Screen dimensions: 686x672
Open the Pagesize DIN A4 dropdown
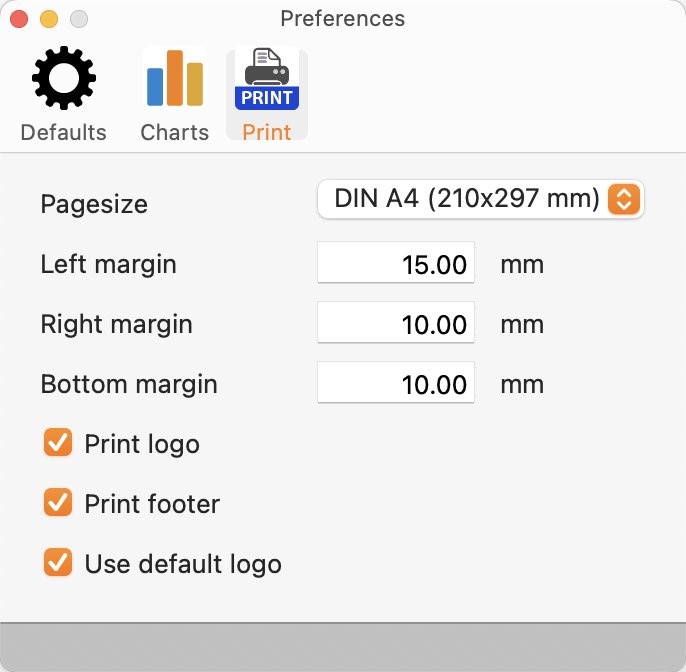pos(480,199)
